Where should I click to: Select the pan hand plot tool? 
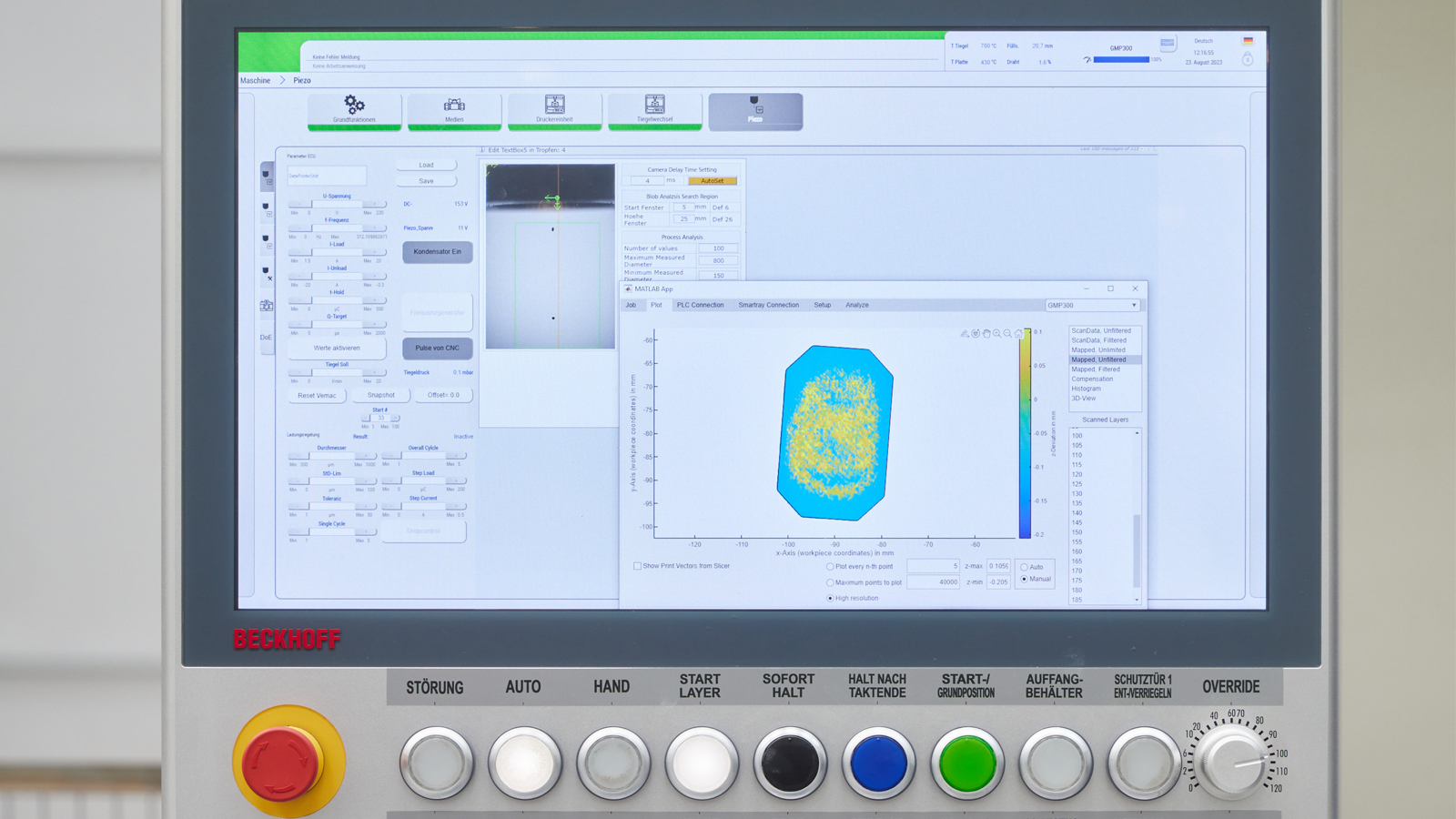point(986,334)
